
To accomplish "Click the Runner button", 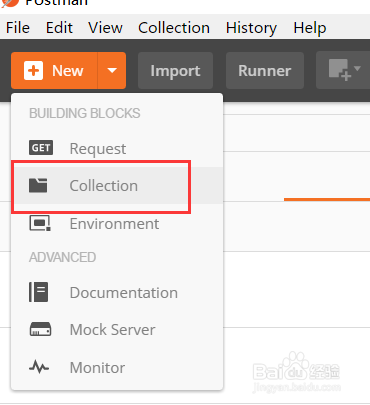I will point(265,71).
